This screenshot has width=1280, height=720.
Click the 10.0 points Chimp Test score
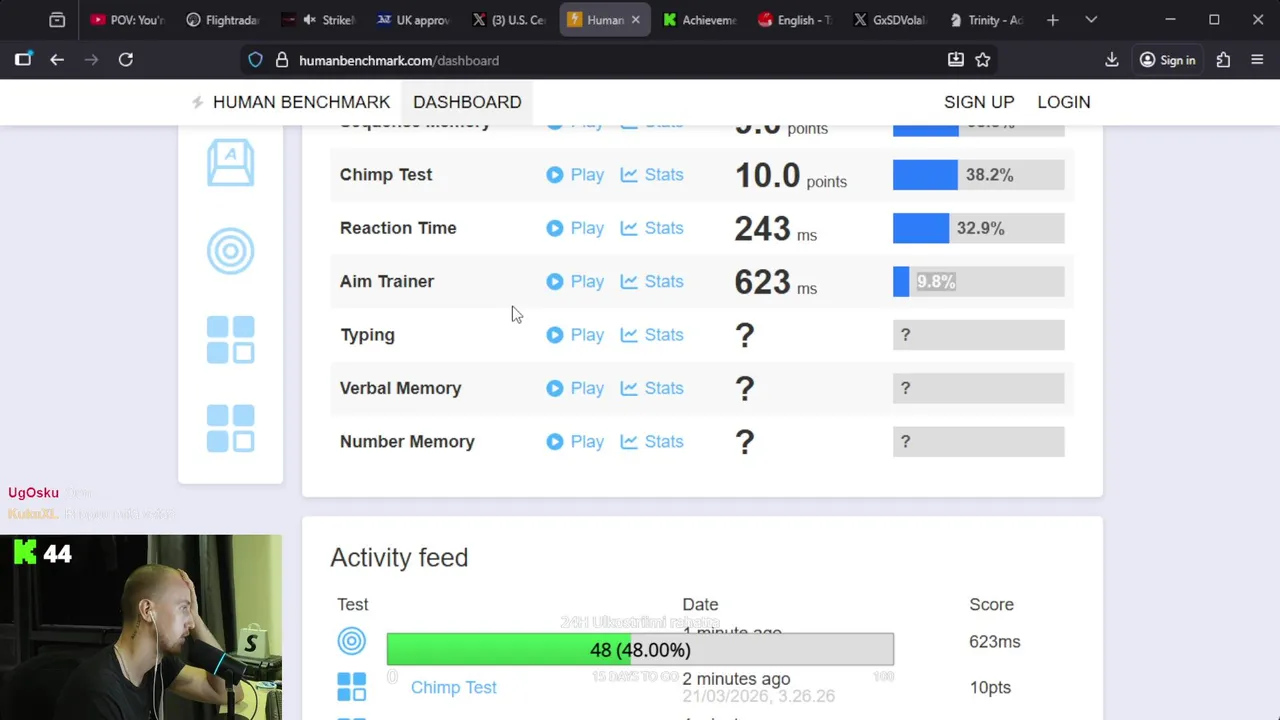click(x=790, y=176)
